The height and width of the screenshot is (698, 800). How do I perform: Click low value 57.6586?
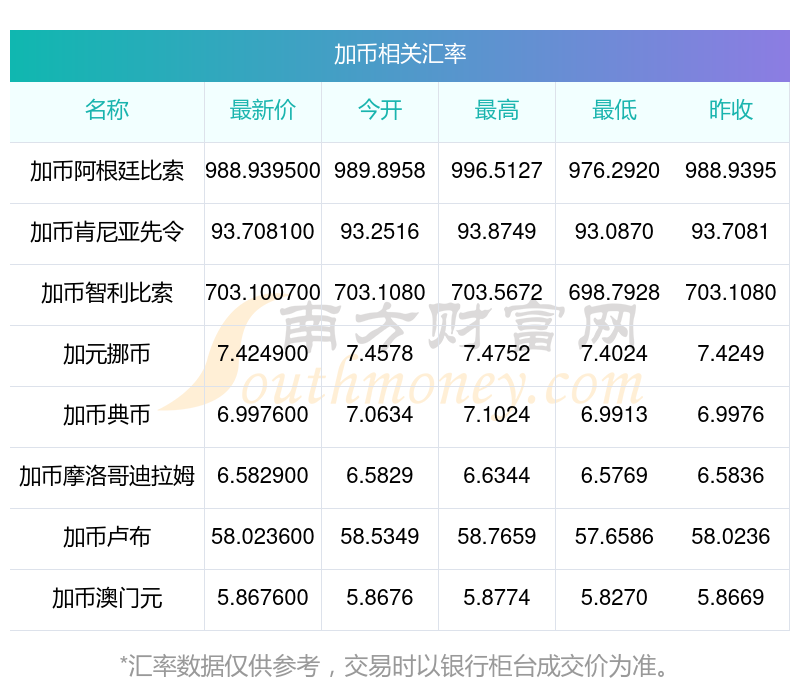point(614,537)
